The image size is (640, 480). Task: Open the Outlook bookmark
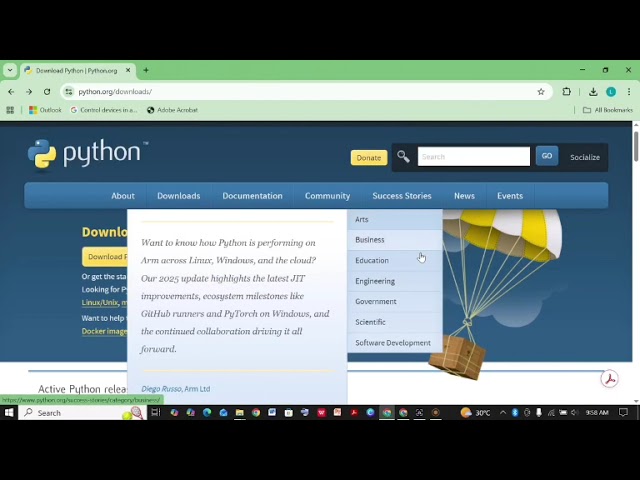45,110
